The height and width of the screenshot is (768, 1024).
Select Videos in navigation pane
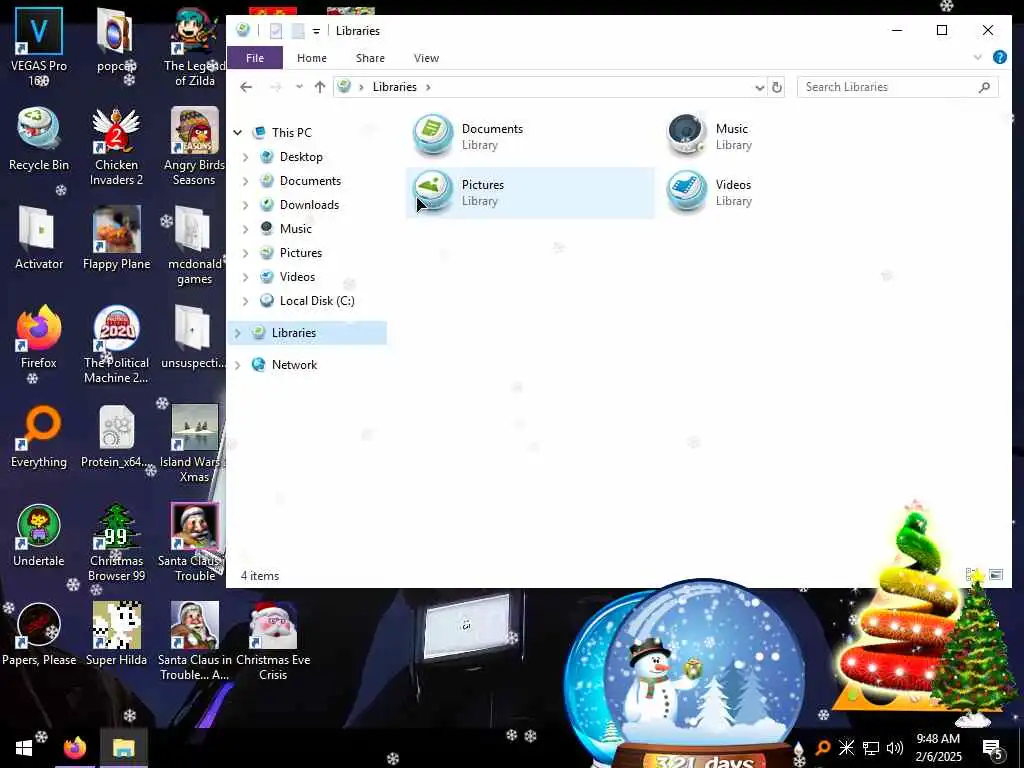coord(297,277)
